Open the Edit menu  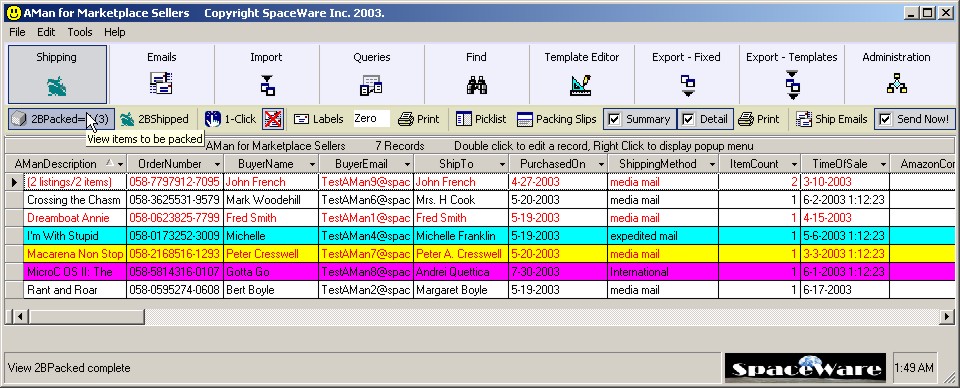click(x=46, y=32)
